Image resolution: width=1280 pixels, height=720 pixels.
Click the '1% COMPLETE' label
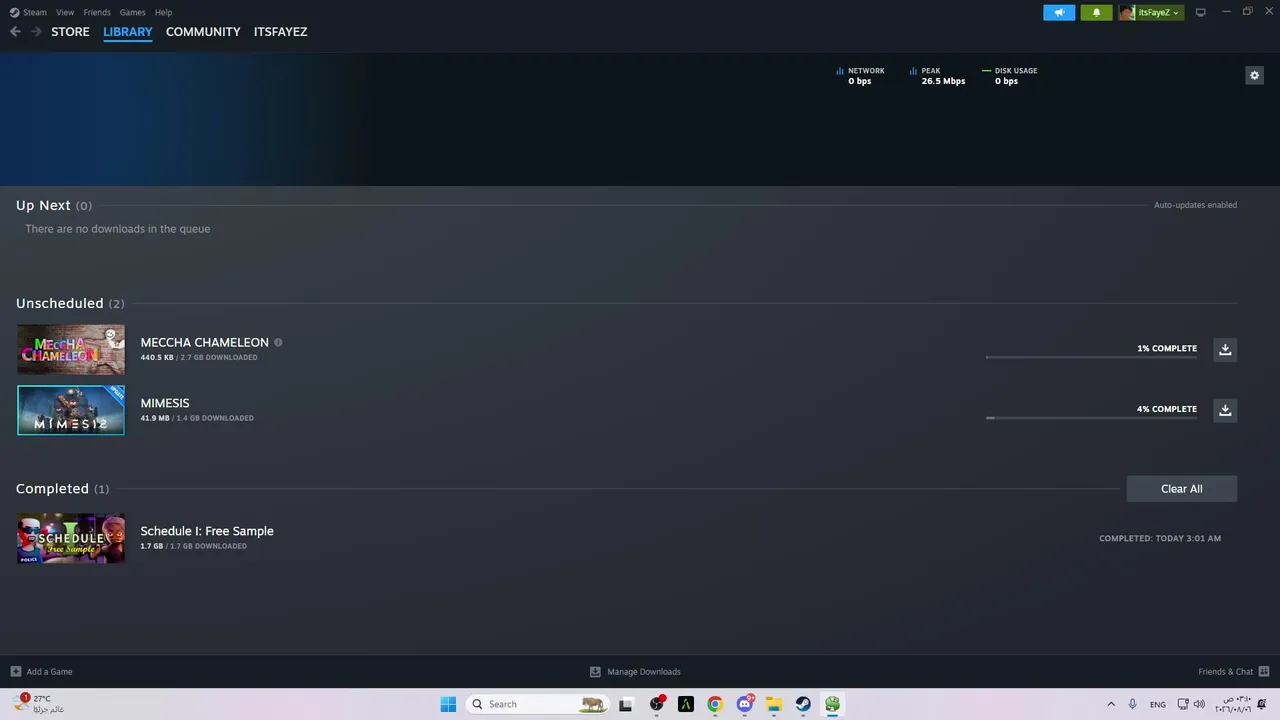(x=1167, y=348)
